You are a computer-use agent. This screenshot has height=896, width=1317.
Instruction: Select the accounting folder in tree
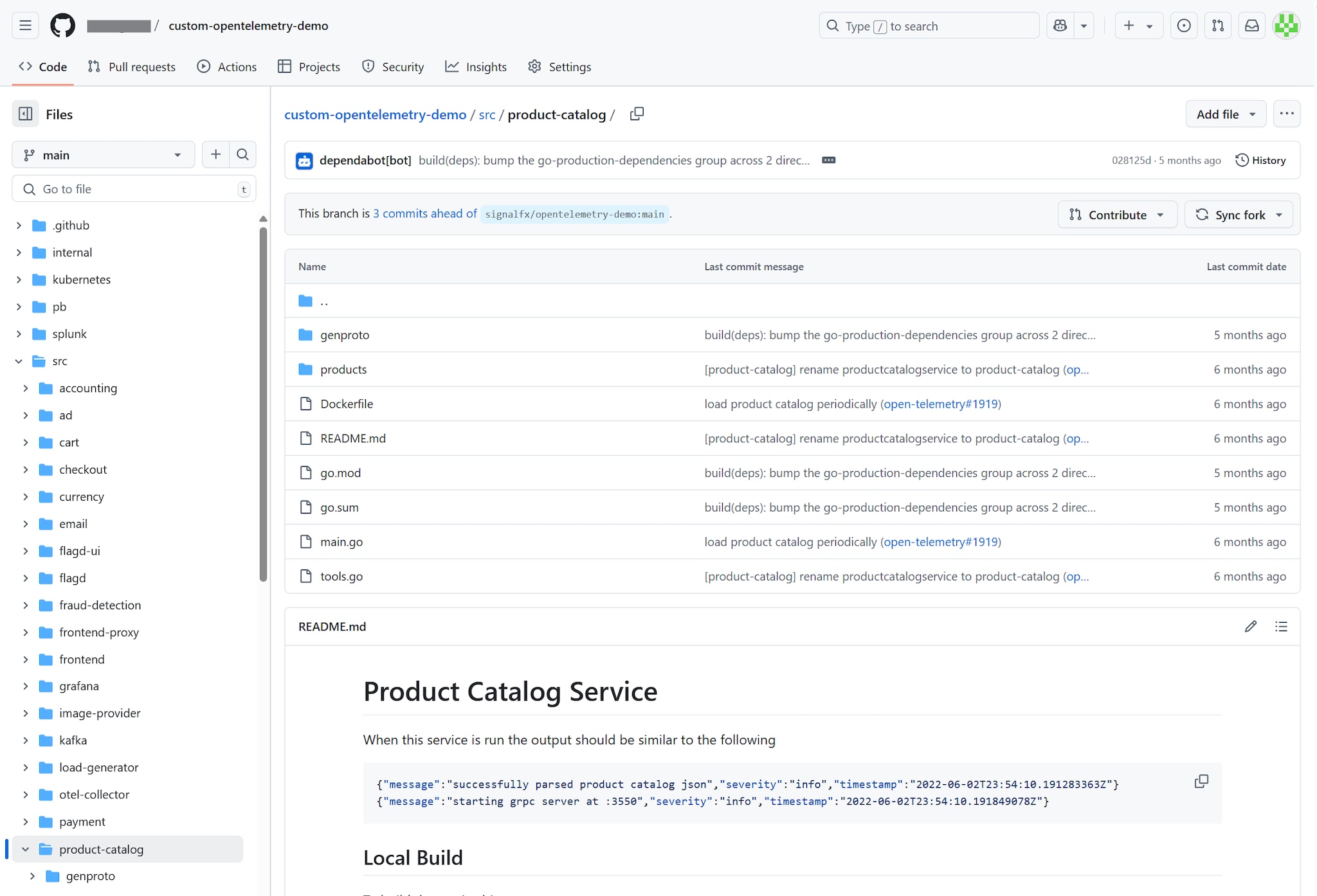88,388
